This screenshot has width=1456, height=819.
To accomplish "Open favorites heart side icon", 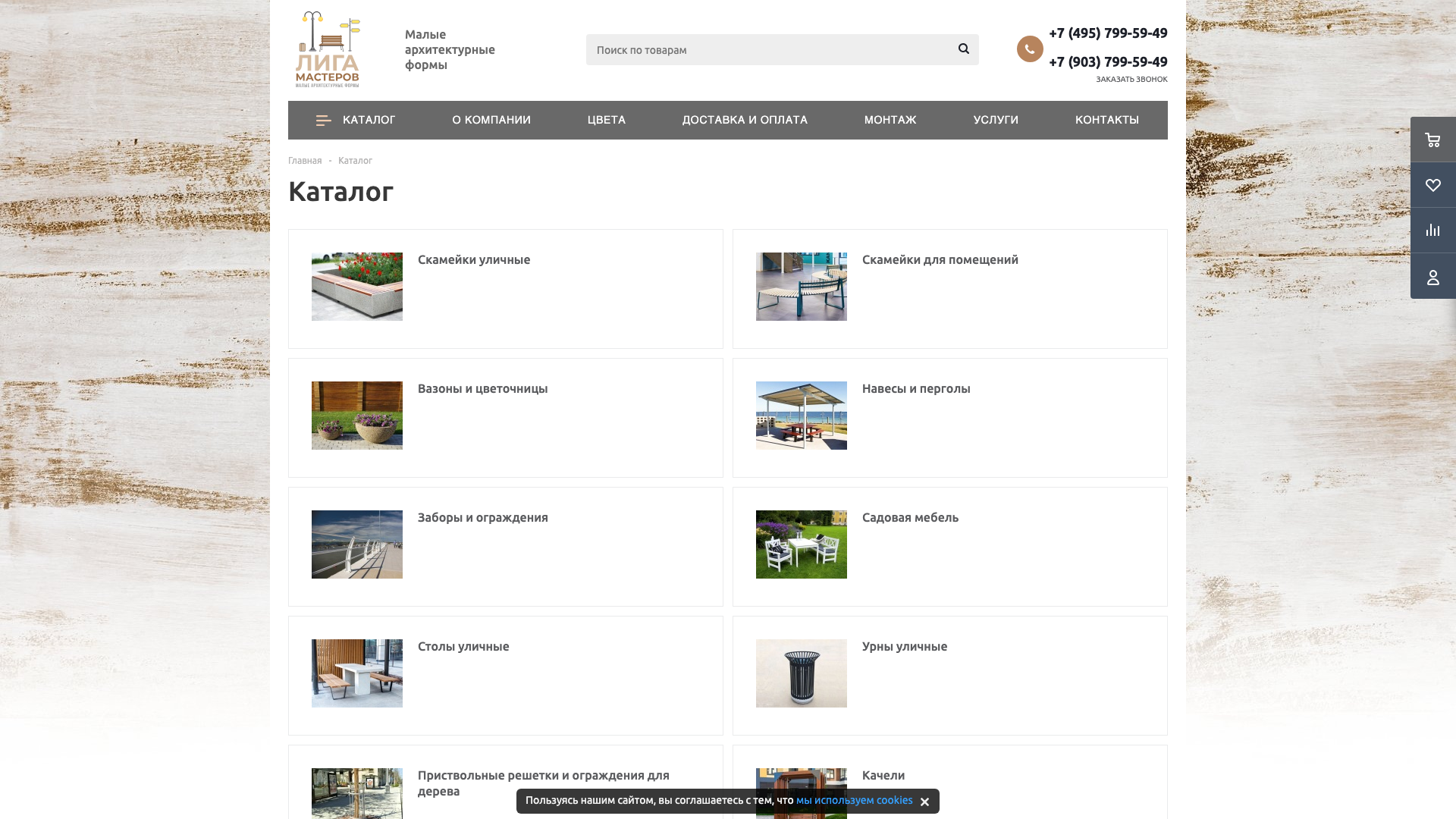I will 1432,185.
